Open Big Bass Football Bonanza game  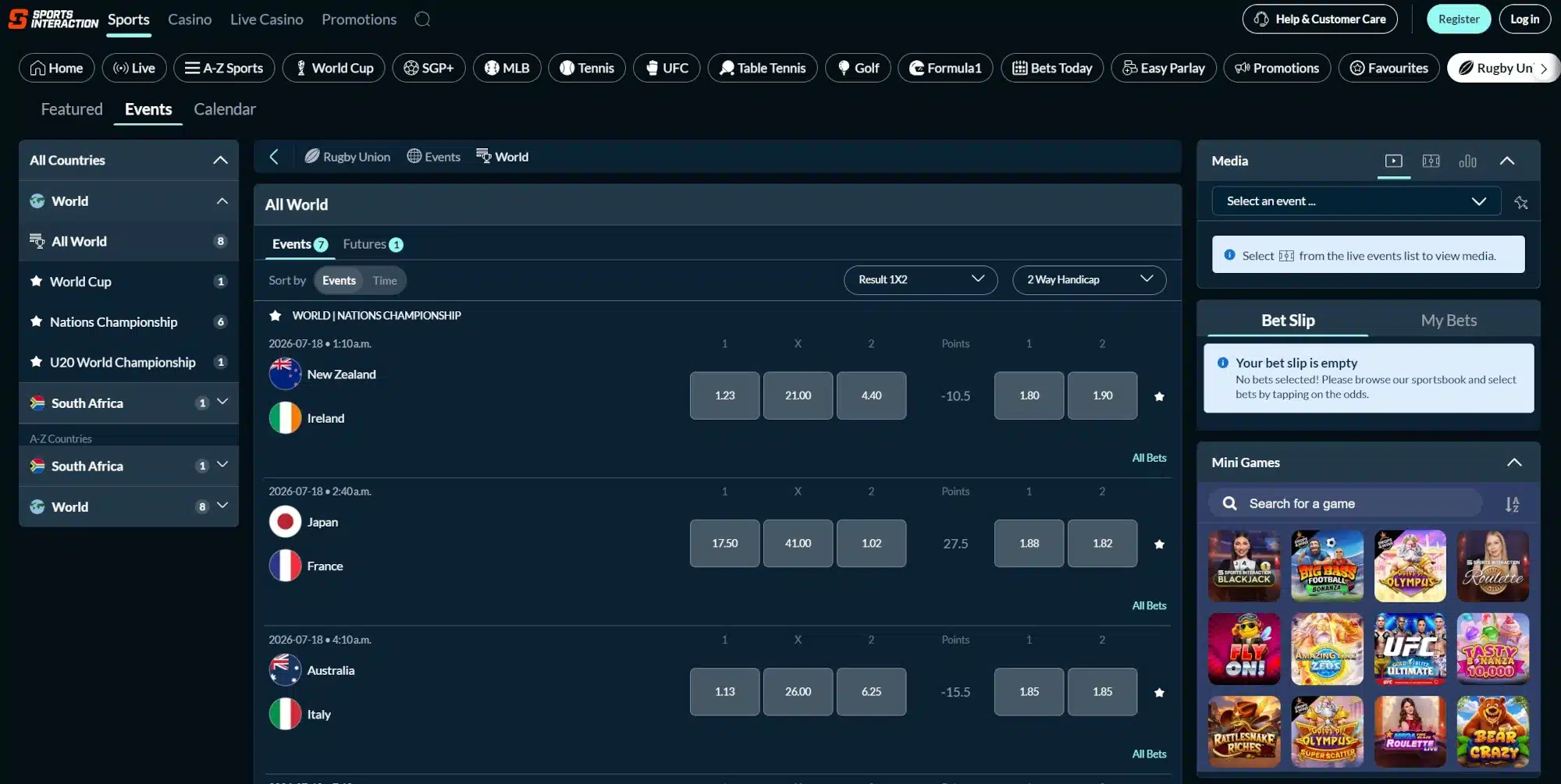tap(1327, 566)
